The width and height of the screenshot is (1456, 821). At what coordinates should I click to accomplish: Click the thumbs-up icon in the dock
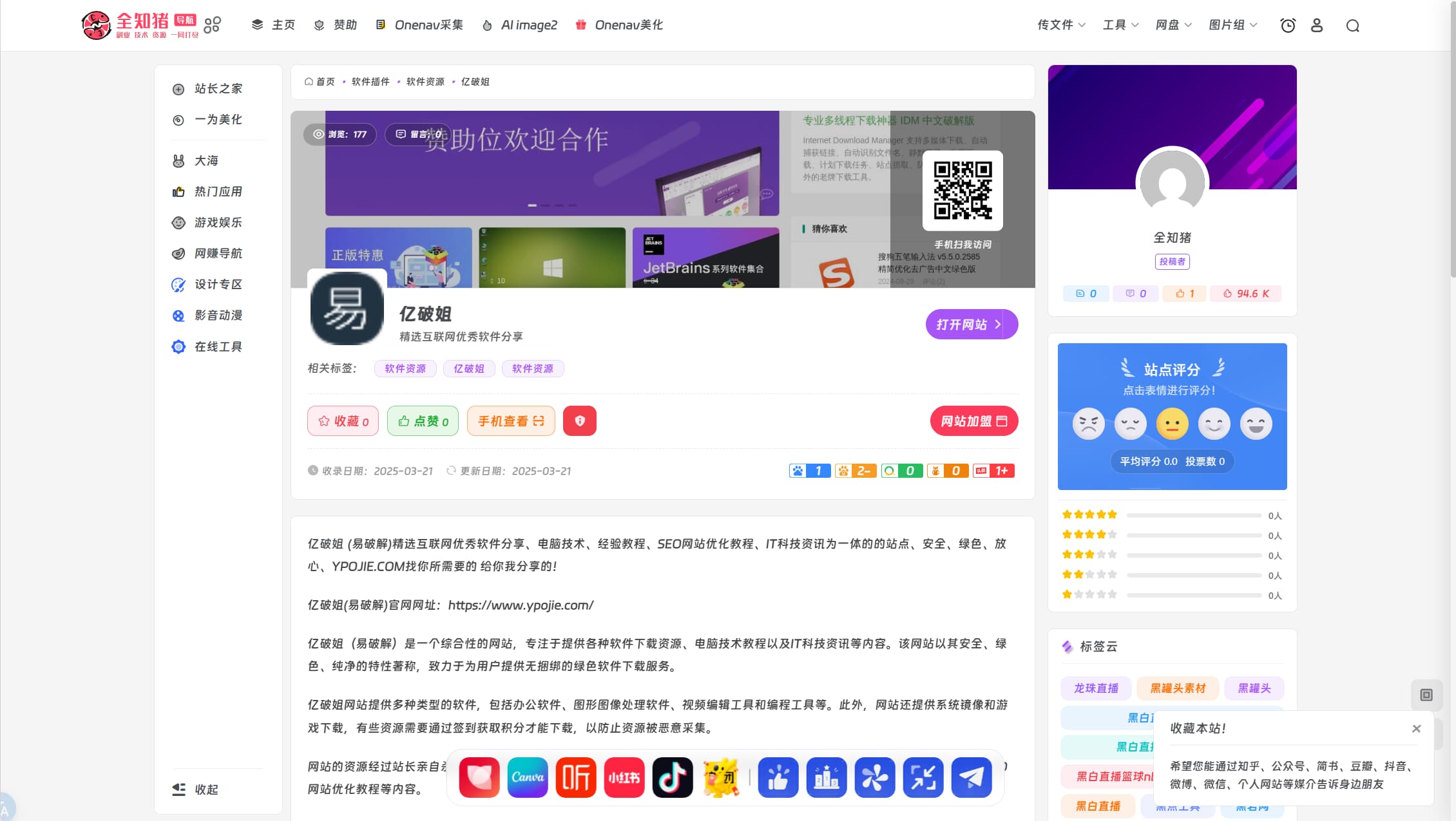778,777
